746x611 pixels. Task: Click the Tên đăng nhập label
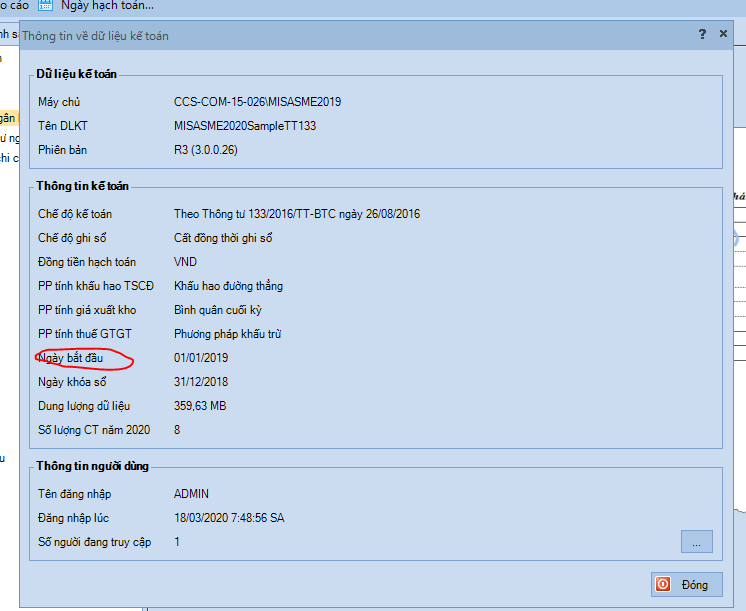(75, 494)
